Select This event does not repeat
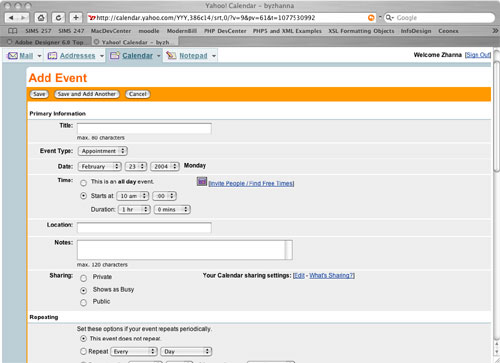The image size is (500, 363). (83, 338)
